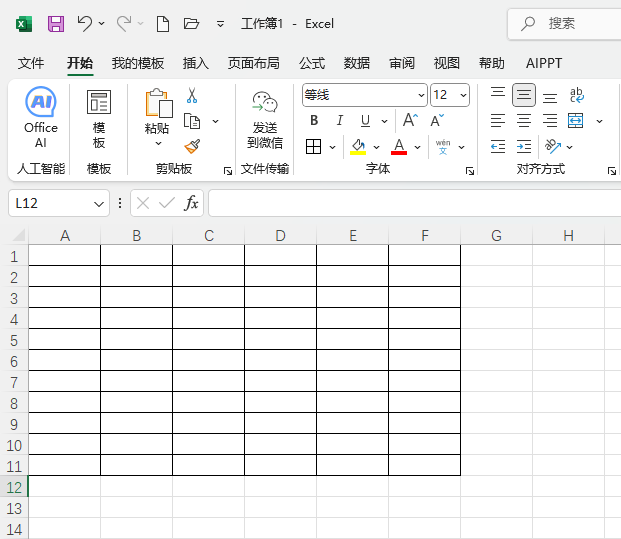Align text to top of cell
Image resolution: width=621 pixels, height=539 pixels.
[498, 95]
